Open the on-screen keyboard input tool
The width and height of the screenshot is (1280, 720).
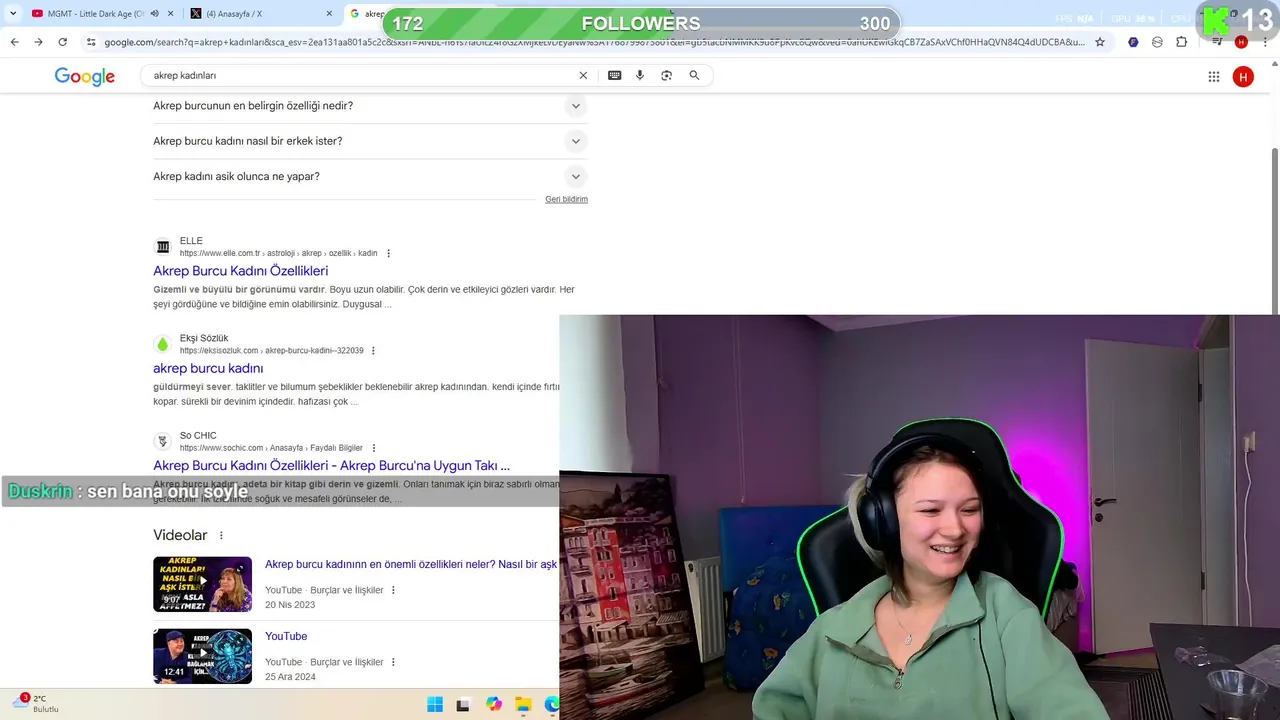click(614, 75)
